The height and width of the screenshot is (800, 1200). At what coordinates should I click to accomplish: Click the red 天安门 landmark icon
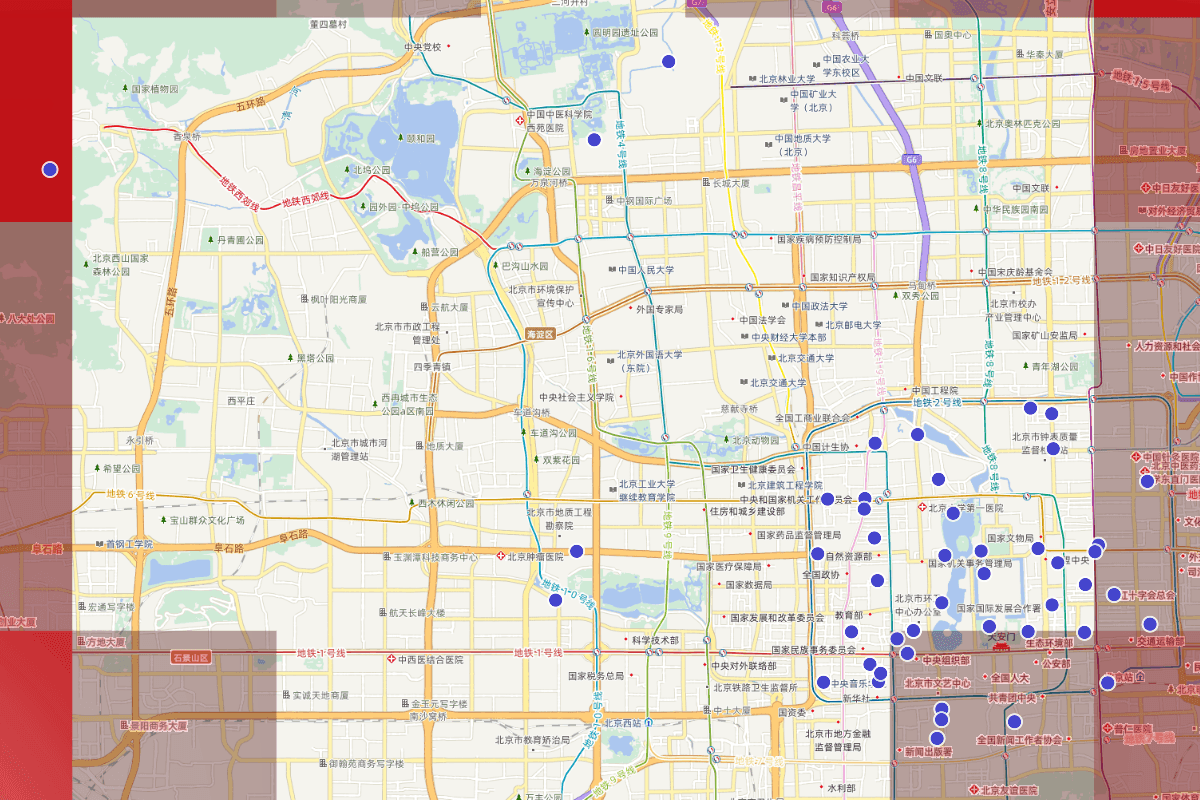click(1000, 647)
